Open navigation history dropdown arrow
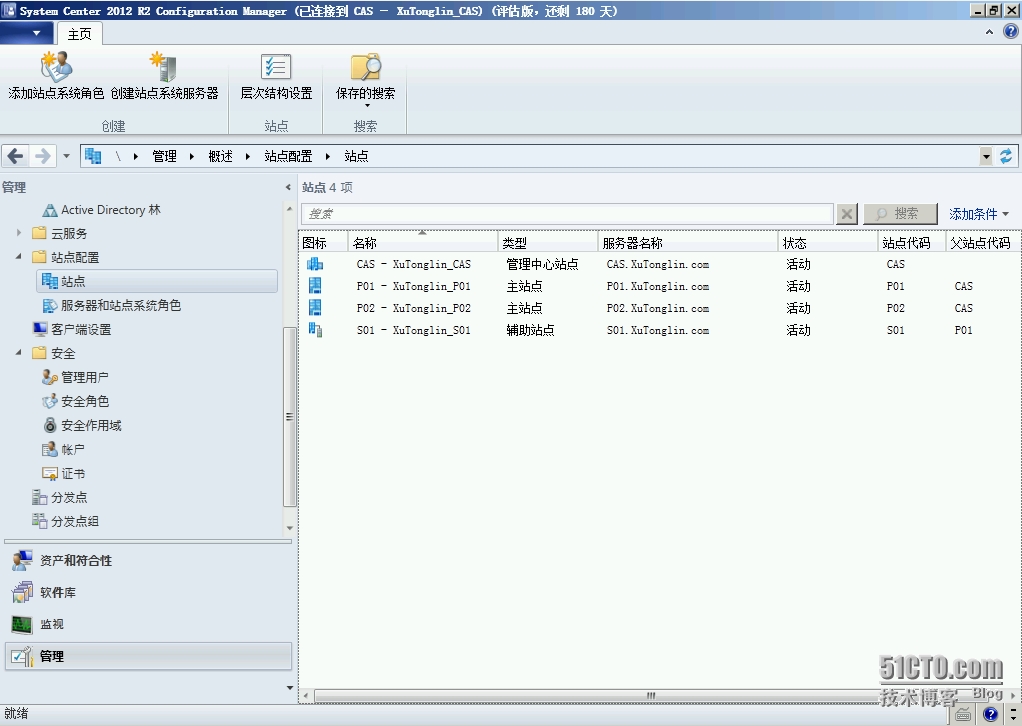The image size is (1022, 726). pyautogui.click(x=66, y=156)
